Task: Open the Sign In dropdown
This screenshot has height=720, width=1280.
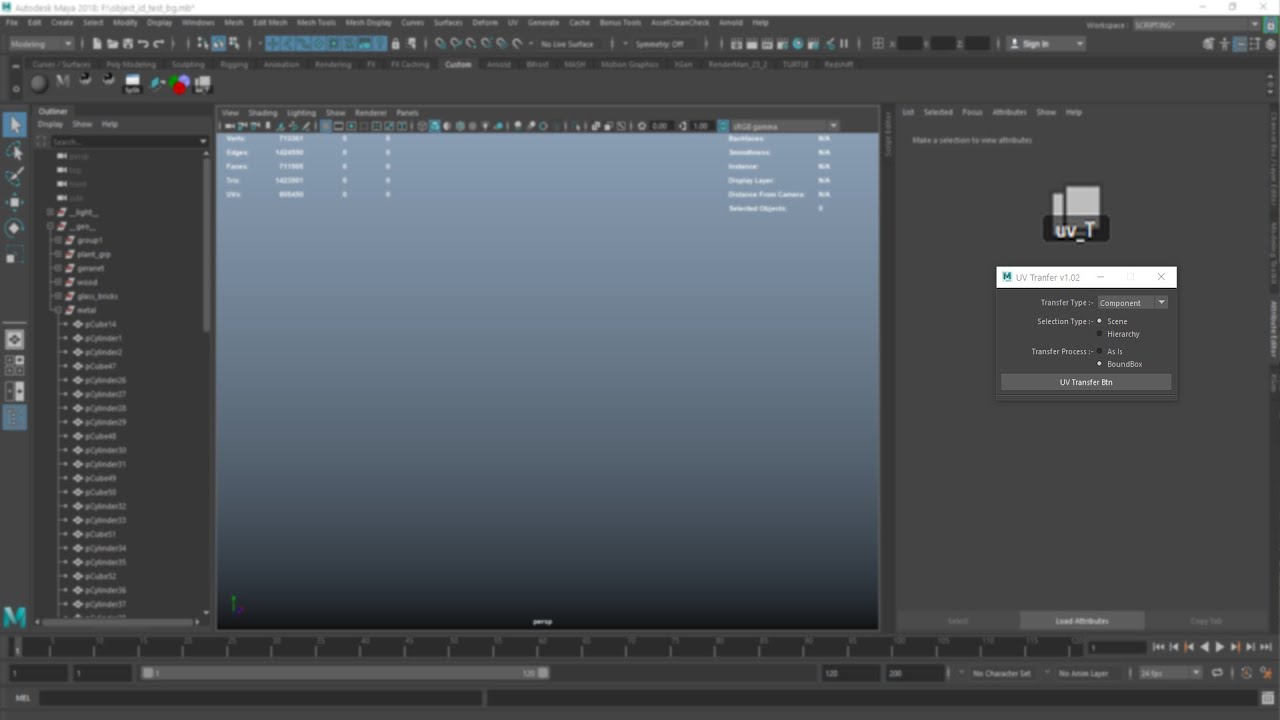Action: coord(1045,44)
